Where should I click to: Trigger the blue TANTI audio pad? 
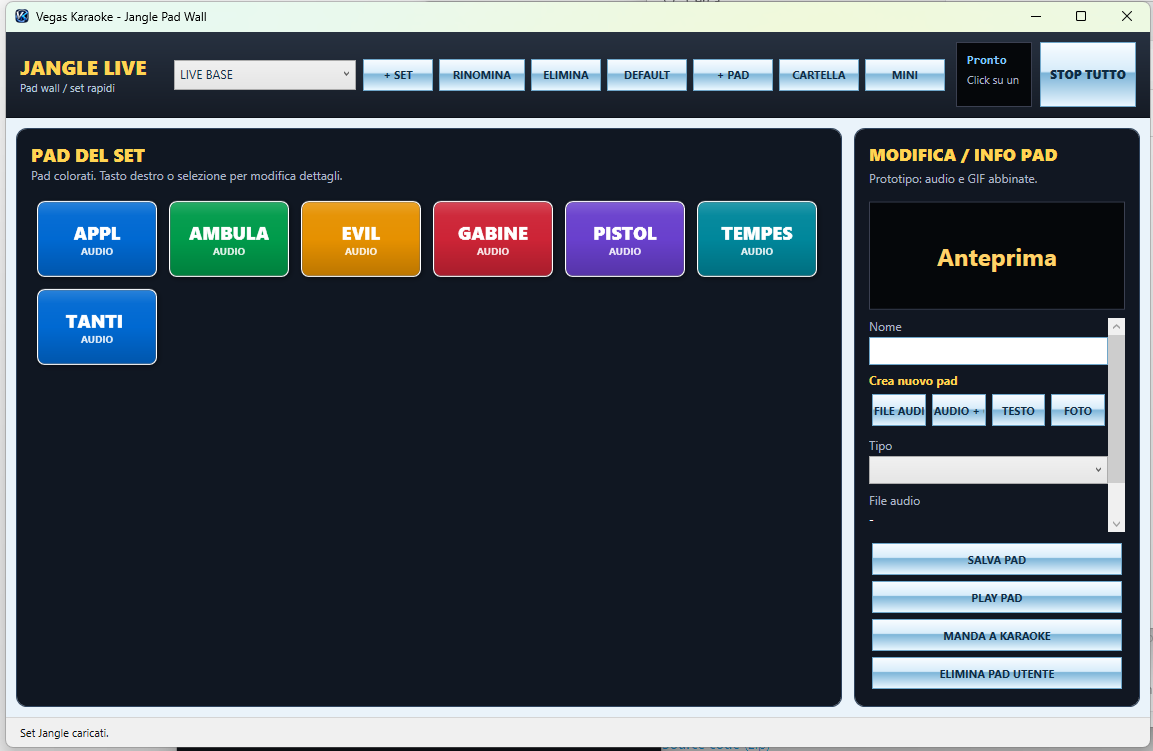97,327
